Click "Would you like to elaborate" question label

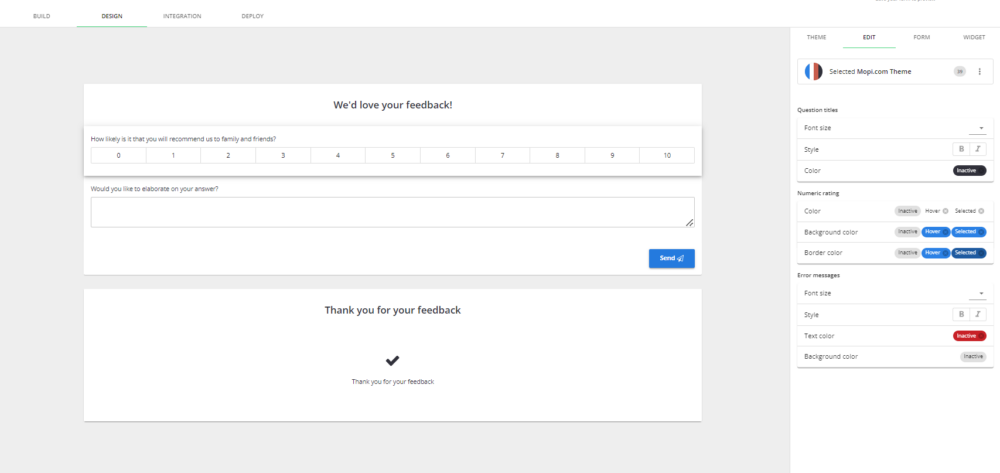coord(155,189)
